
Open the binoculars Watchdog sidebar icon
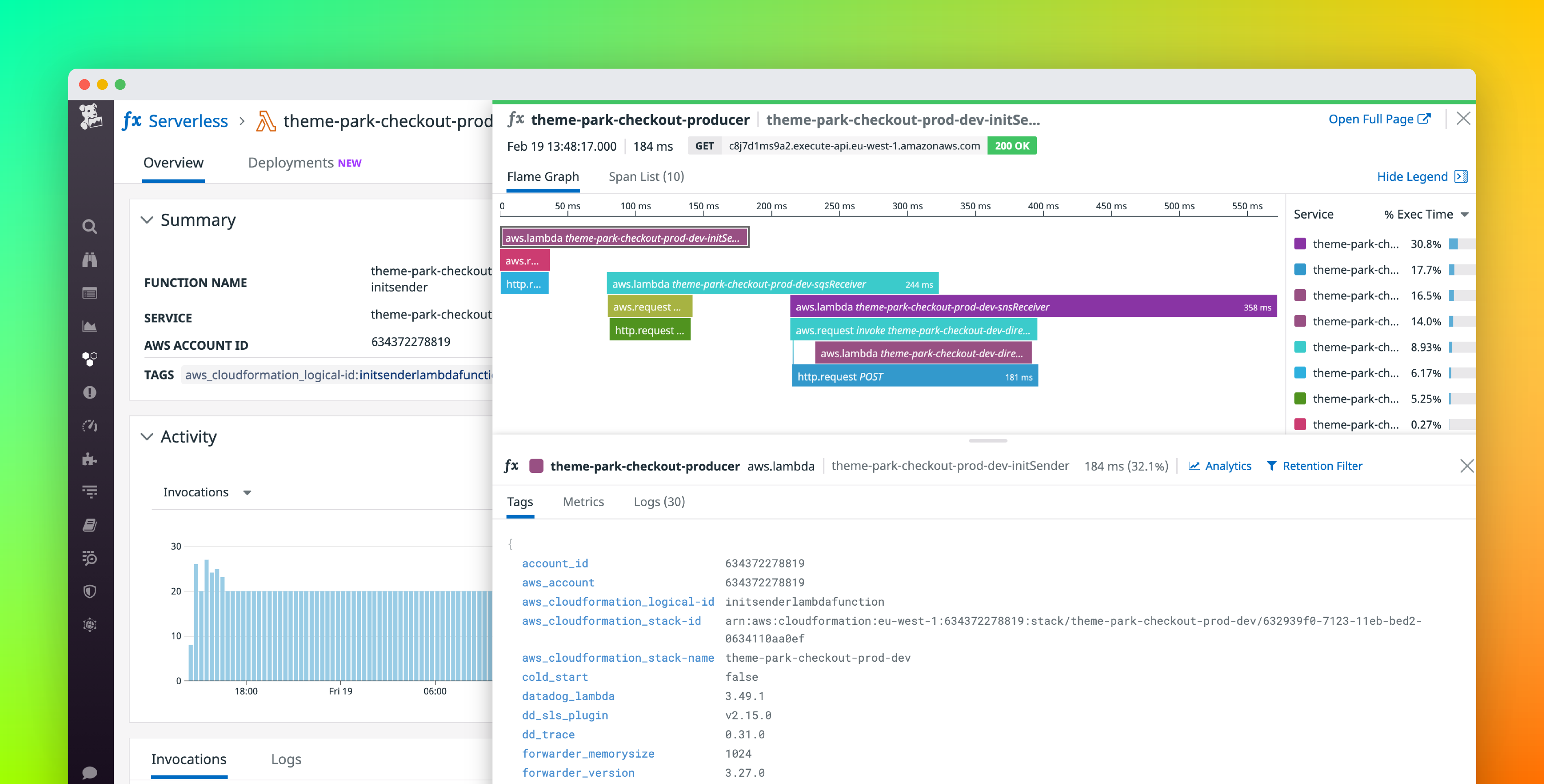[90, 260]
